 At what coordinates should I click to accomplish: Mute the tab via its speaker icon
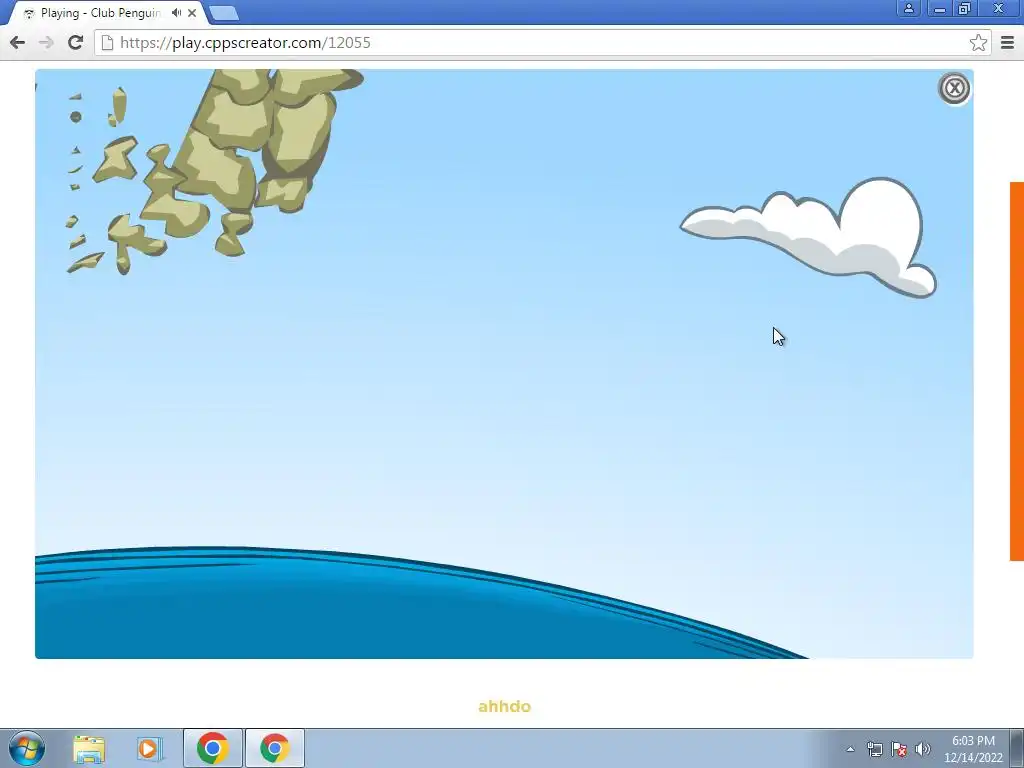pos(176,12)
